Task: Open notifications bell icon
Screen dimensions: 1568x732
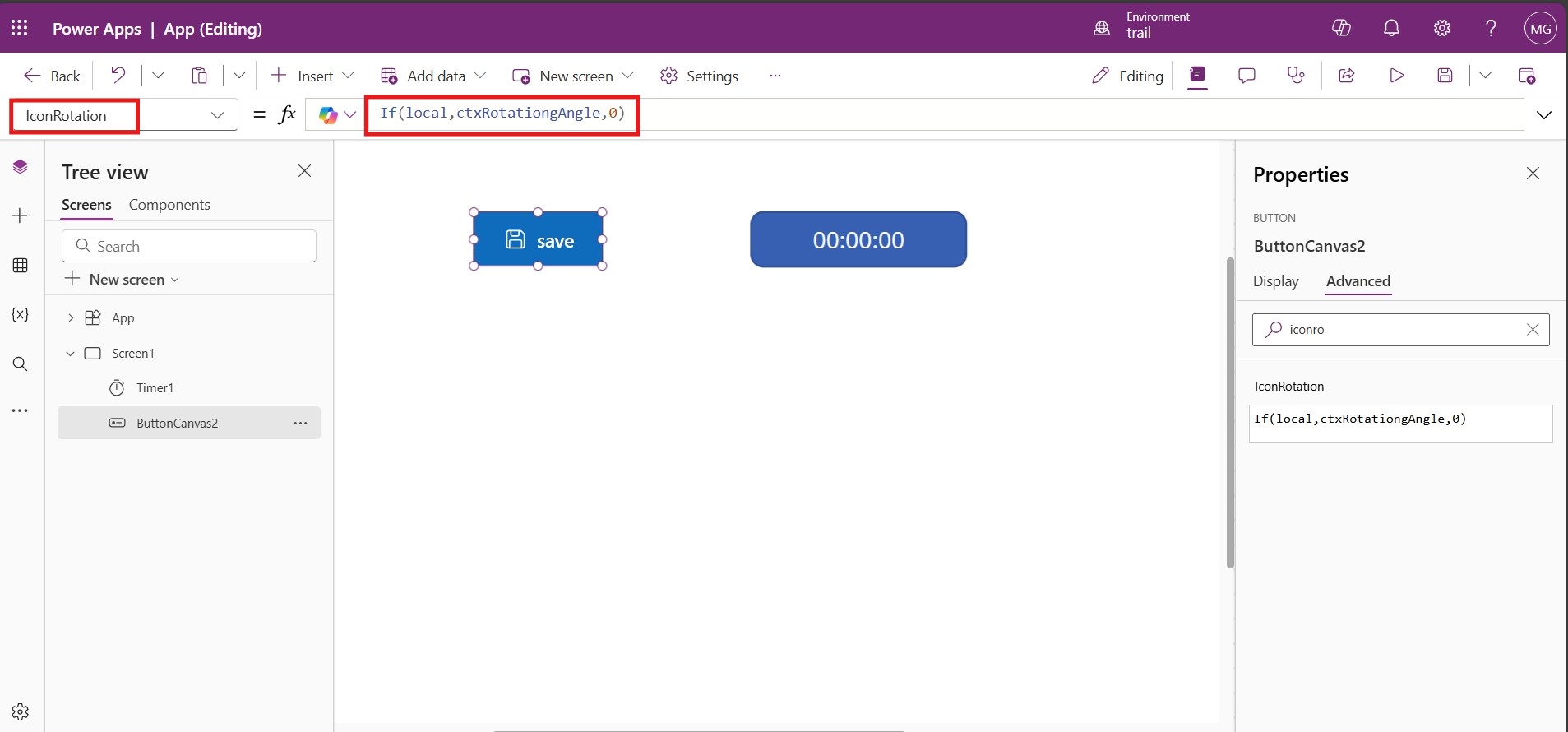Action: click(x=1391, y=28)
